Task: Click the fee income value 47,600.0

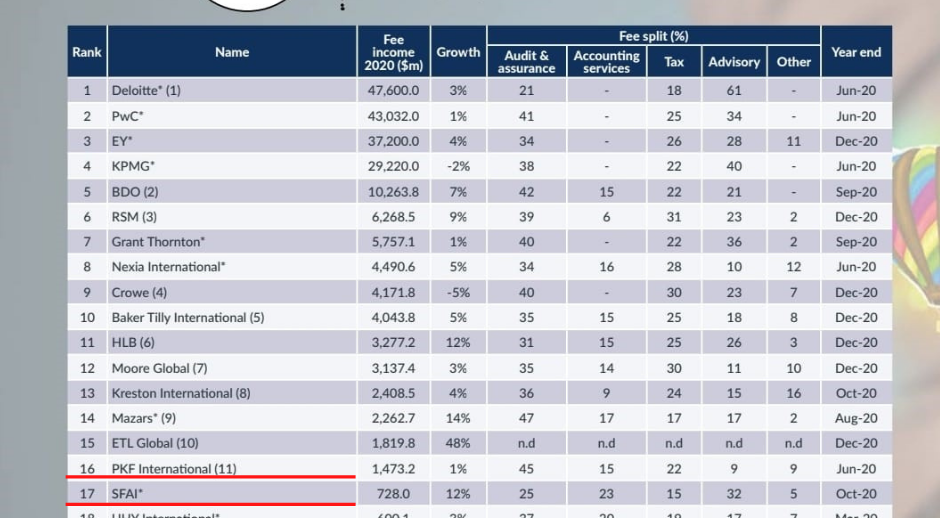Action: pos(393,91)
